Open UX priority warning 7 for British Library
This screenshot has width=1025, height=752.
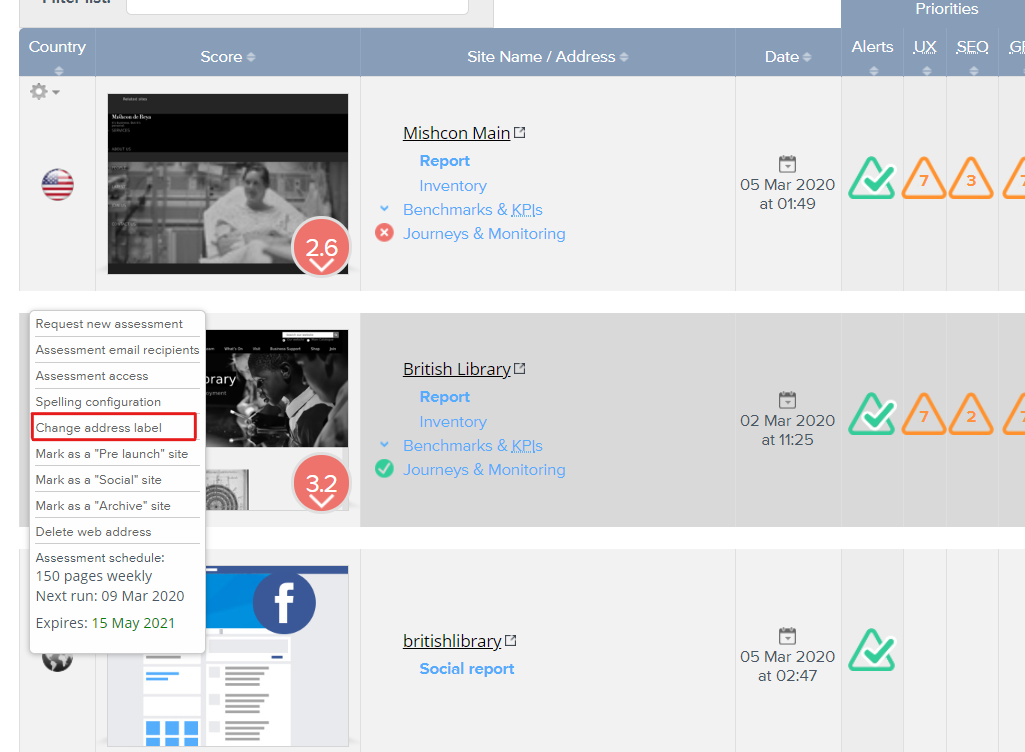click(924, 414)
